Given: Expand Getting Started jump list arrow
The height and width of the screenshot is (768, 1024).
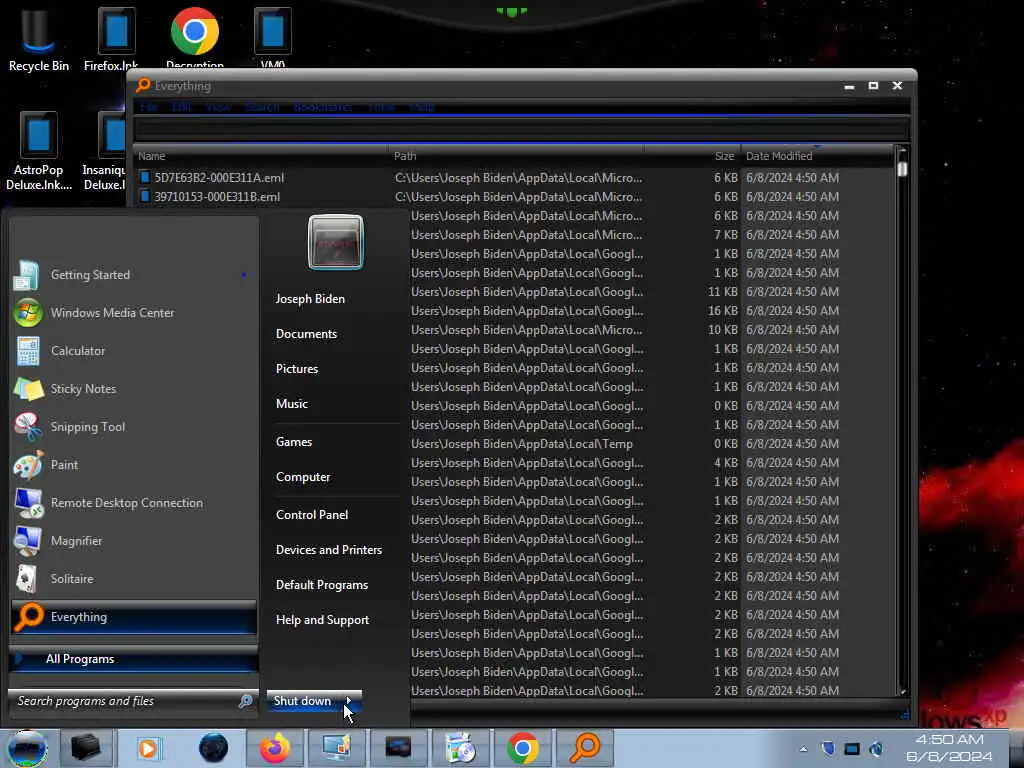Looking at the screenshot, I should (x=244, y=275).
